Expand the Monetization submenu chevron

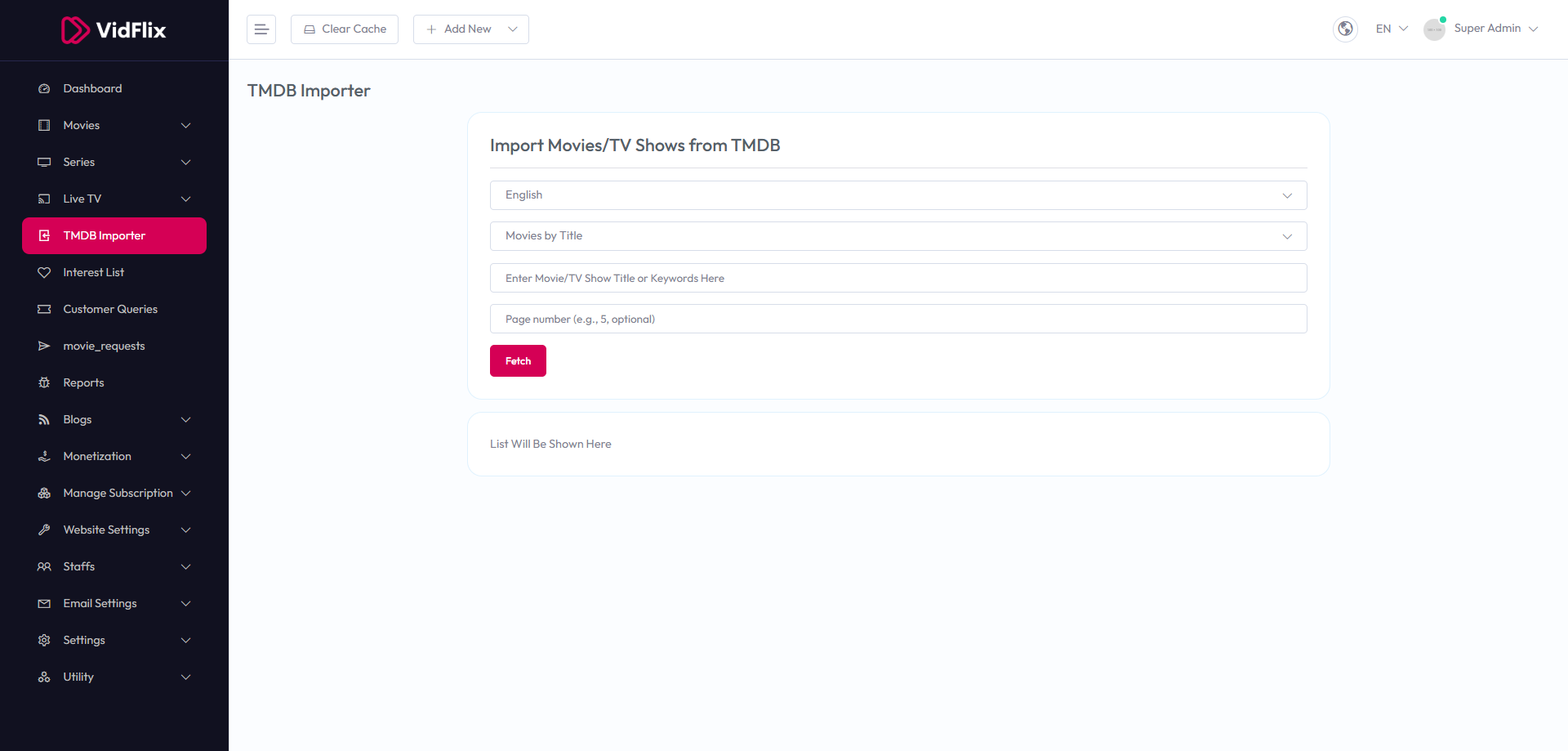185,456
